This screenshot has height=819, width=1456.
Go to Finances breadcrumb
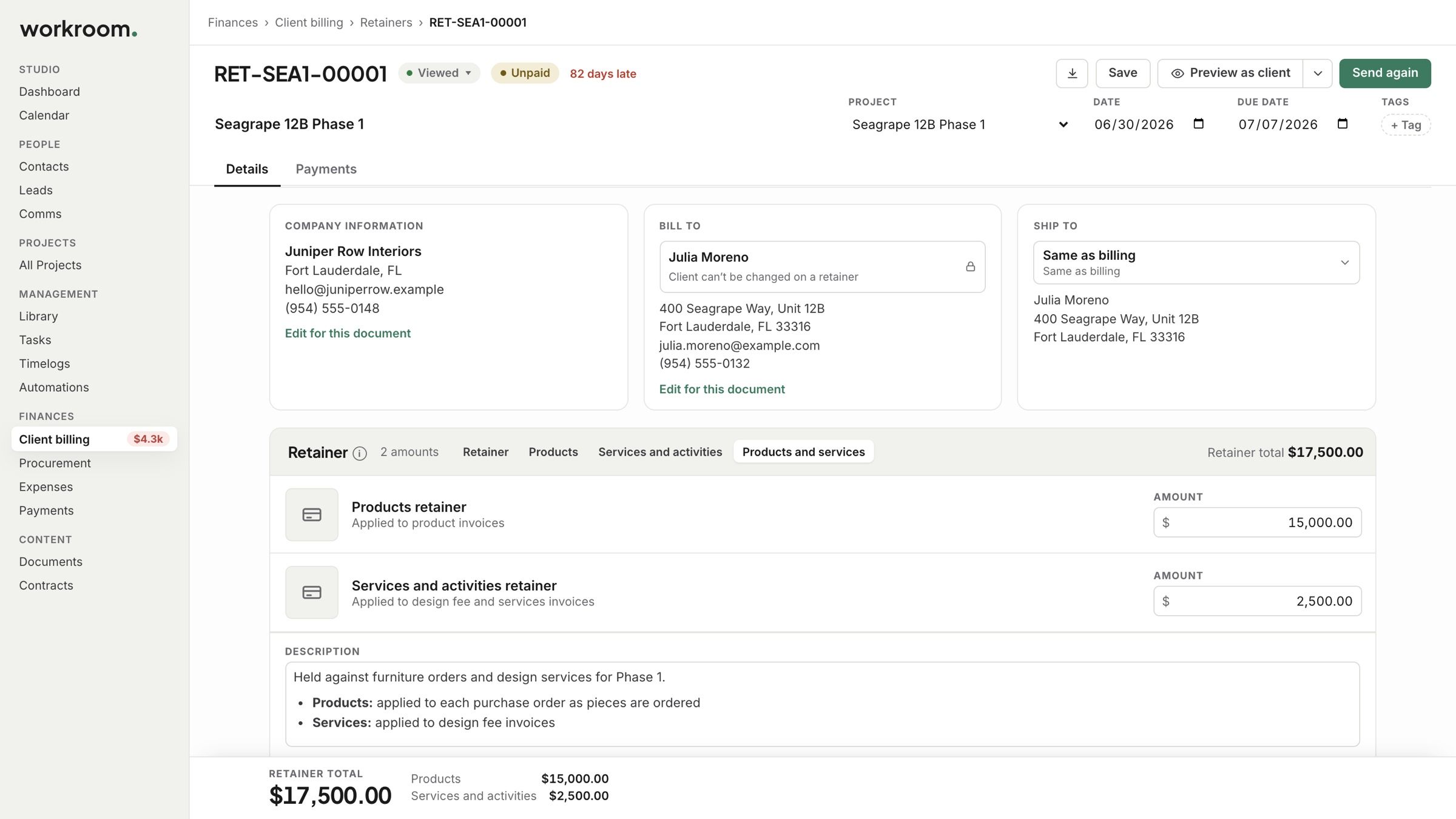(233, 22)
